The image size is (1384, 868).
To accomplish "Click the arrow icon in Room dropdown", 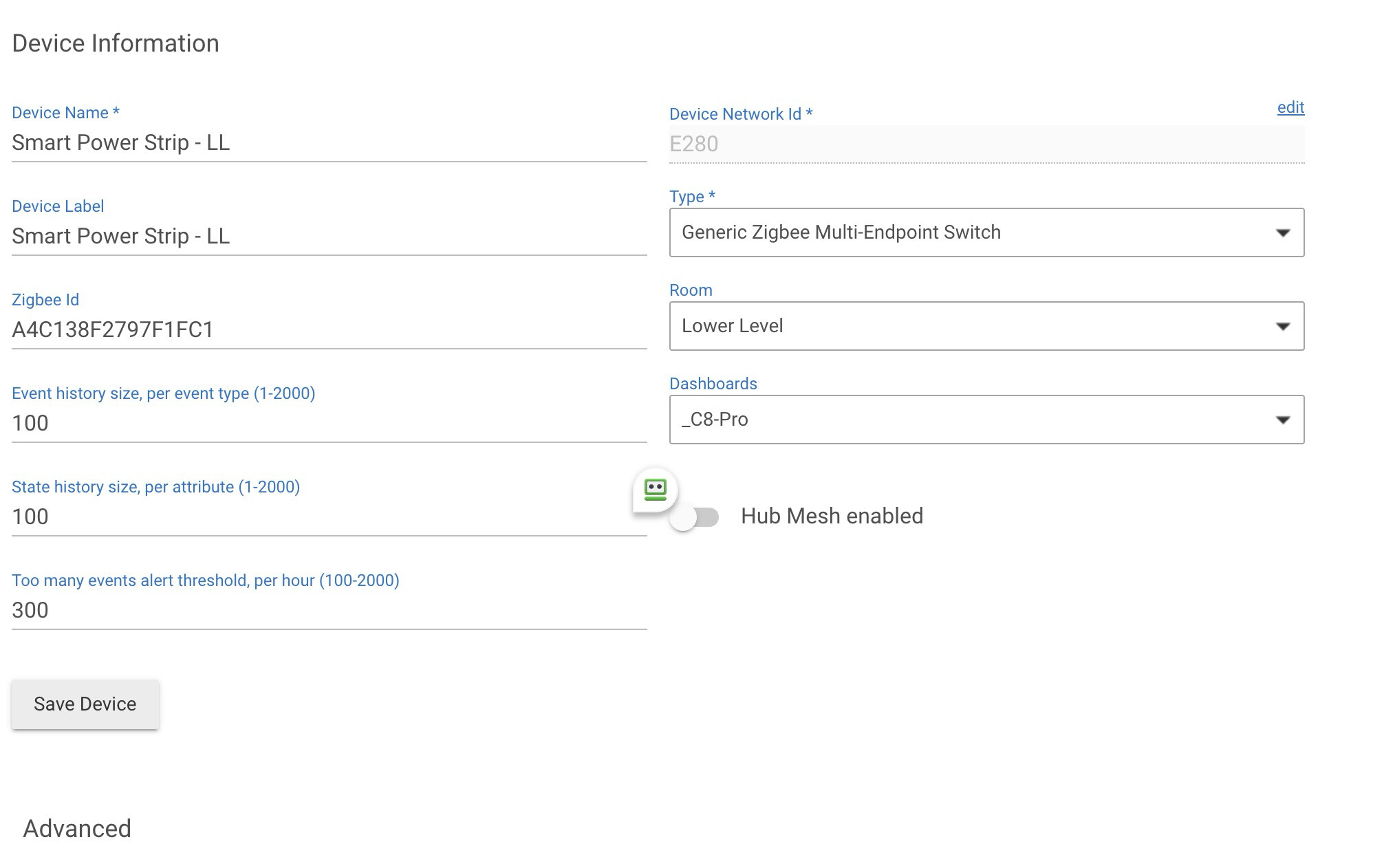I will pos(1282,327).
